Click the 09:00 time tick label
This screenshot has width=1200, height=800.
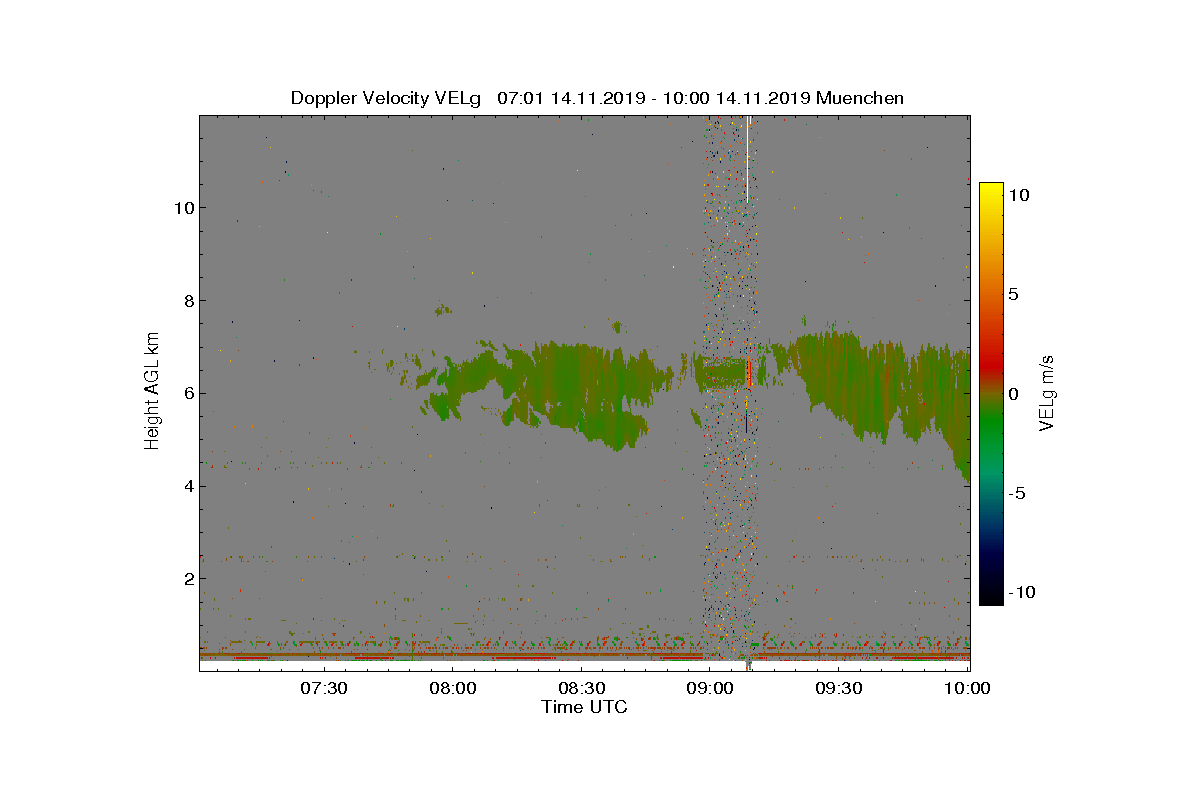coord(710,688)
